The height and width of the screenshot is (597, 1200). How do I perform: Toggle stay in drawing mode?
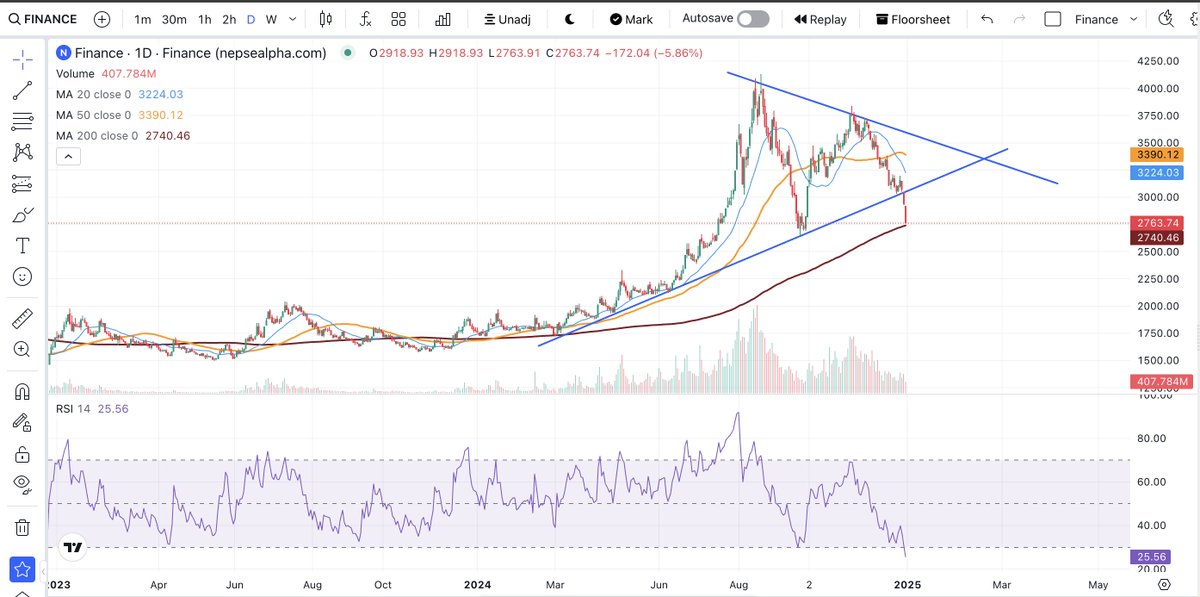point(22,422)
